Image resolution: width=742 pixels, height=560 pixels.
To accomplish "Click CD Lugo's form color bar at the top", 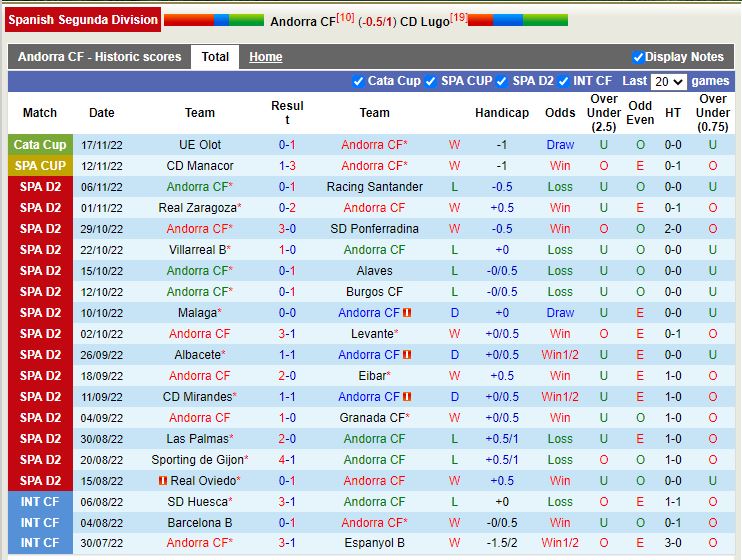I will (x=518, y=20).
